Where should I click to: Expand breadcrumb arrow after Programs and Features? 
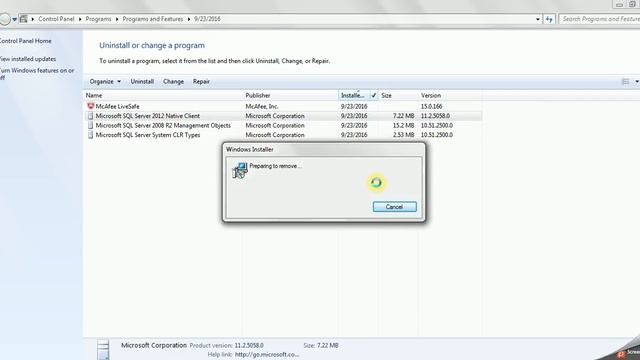click(x=189, y=19)
